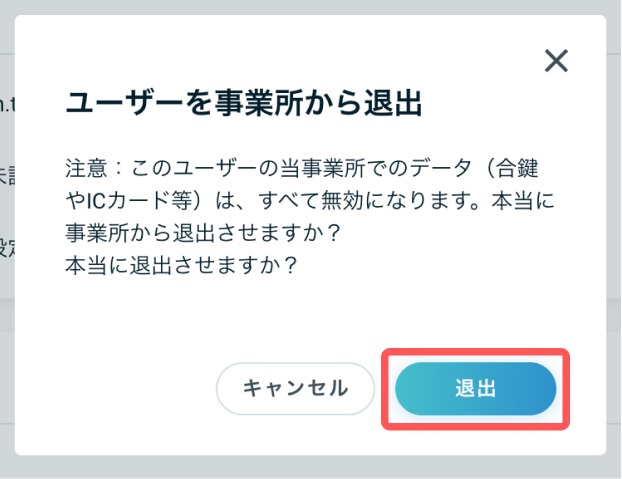The width and height of the screenshot is (622, 479).
Task: Close the dialog with the X icon
Action: click(556, 61)
